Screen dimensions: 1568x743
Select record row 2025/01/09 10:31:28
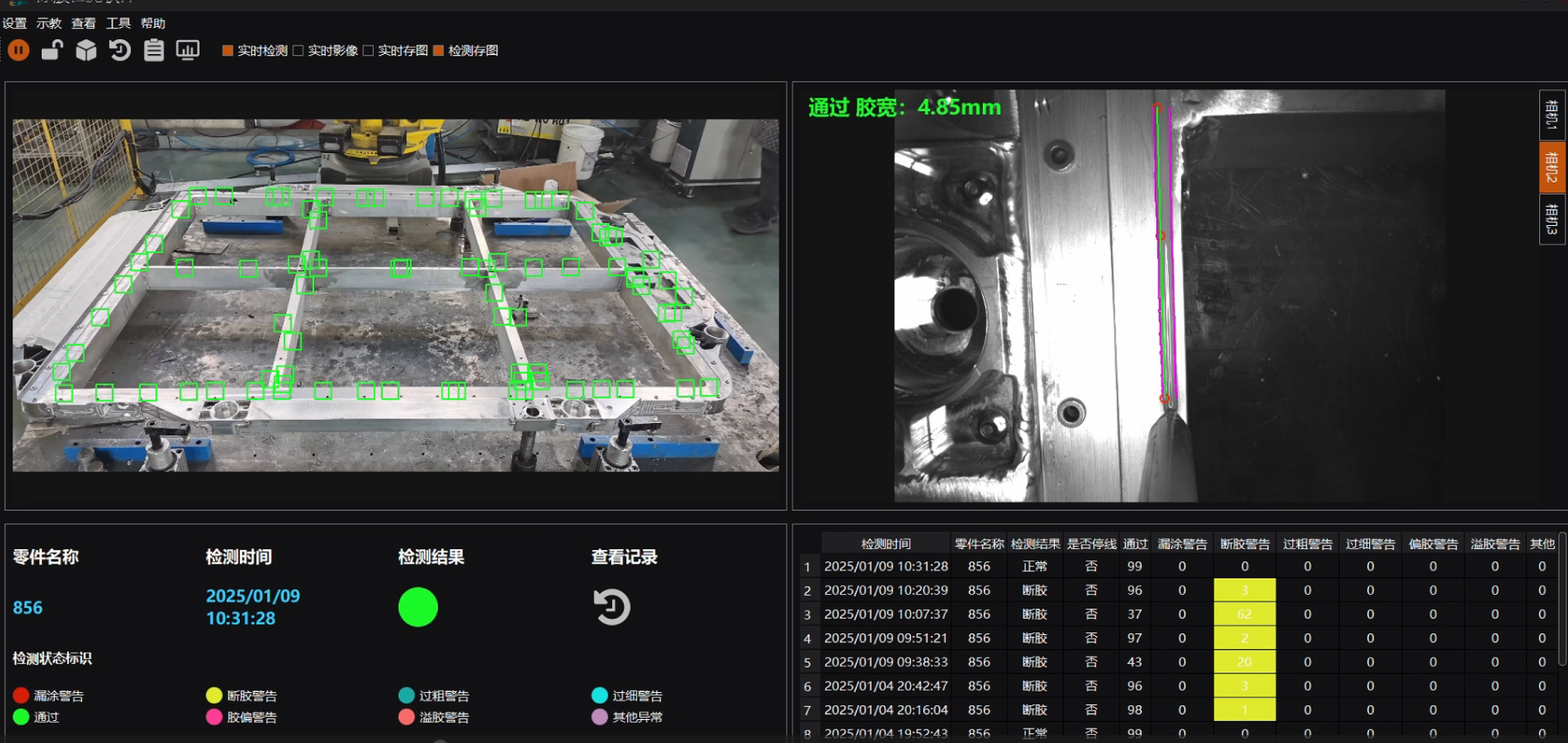coord(885,566)
